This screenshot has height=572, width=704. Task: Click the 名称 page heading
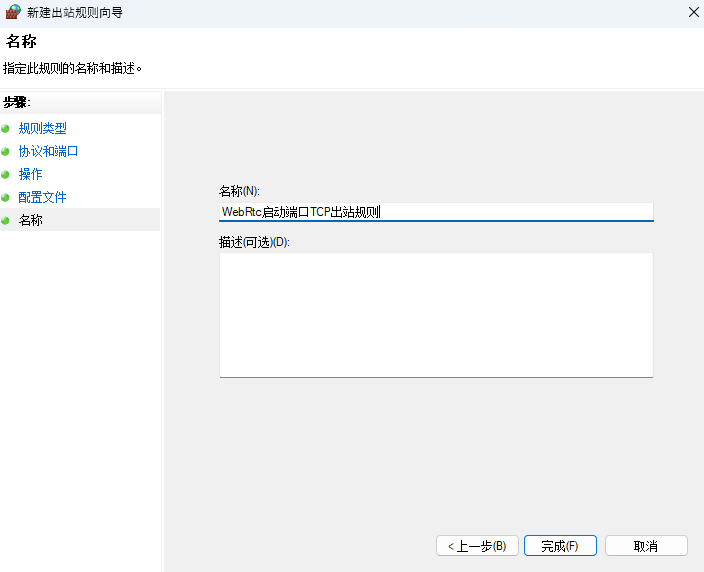click(x=21, y=41)
